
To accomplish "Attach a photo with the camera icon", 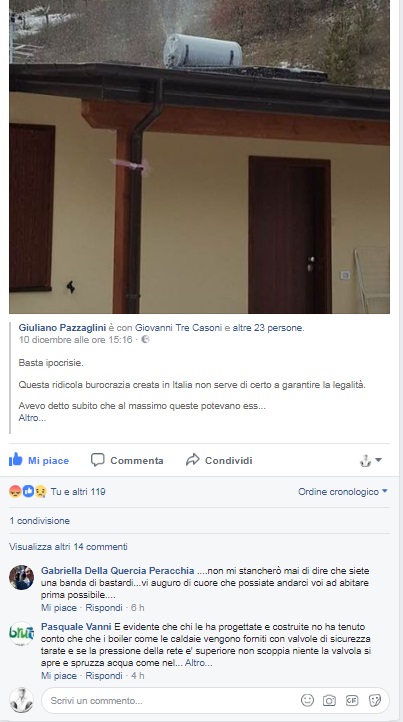I will [x=329, y=700].
